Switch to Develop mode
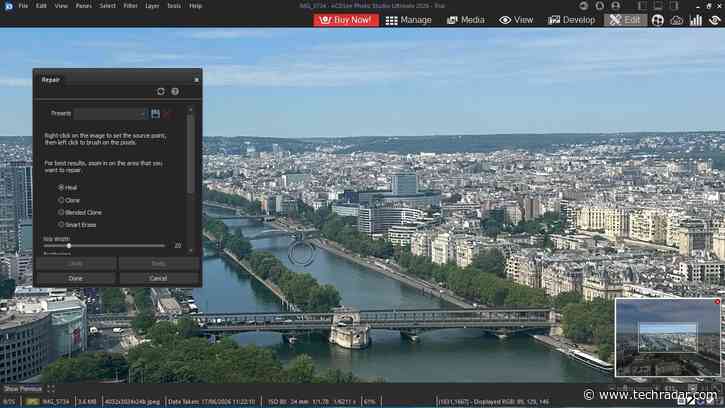Viewport: 725px width, 408px height. (x=571, y=20)
